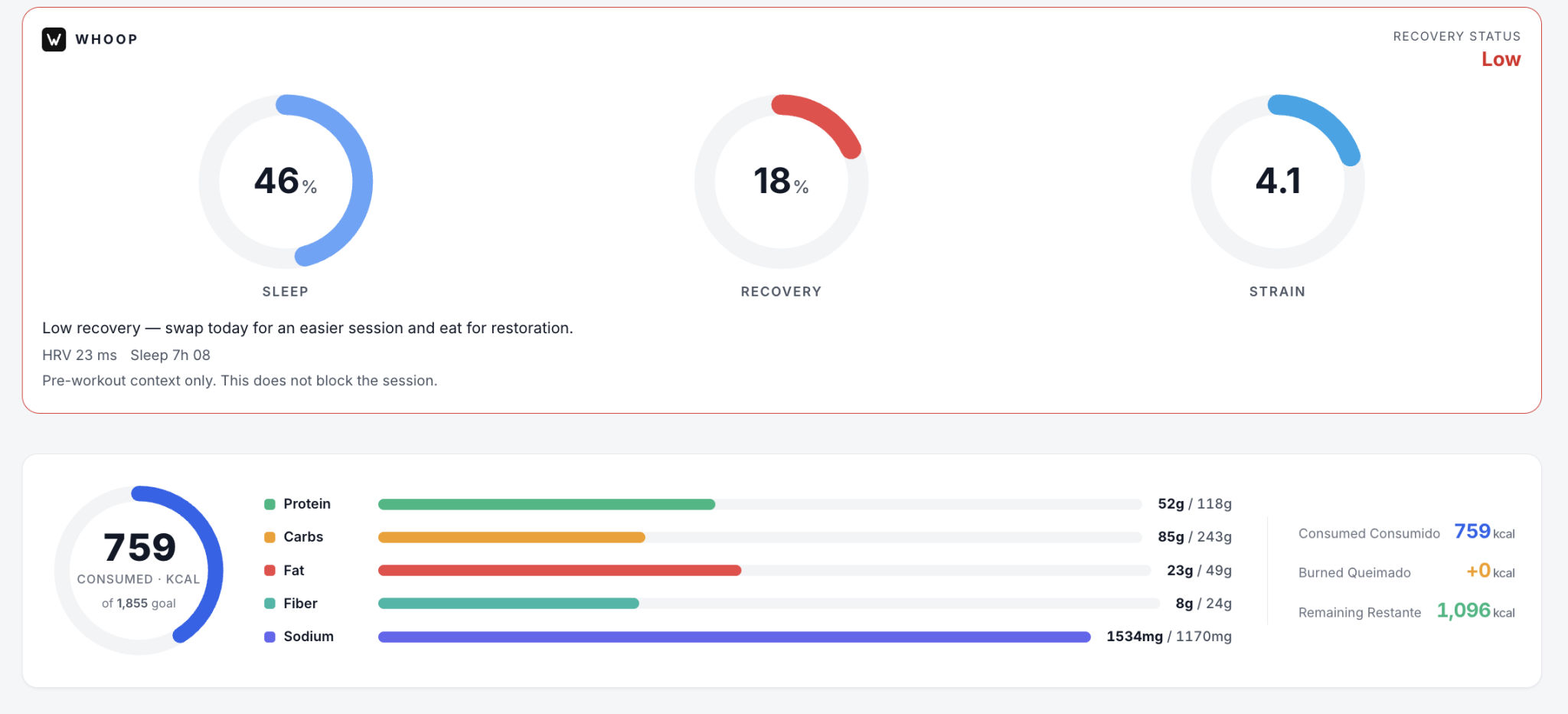Viewport: 1568px width, 714px height.
Task: Click the of 1,855 goal text
Action: pyautogui.click(x=139, y=603)
